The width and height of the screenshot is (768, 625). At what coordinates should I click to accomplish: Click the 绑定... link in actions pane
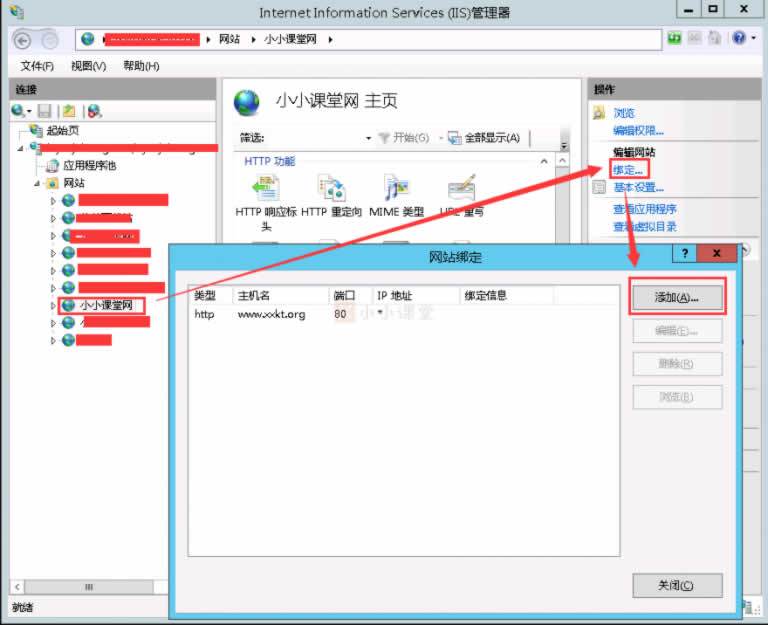pos(628,171)
